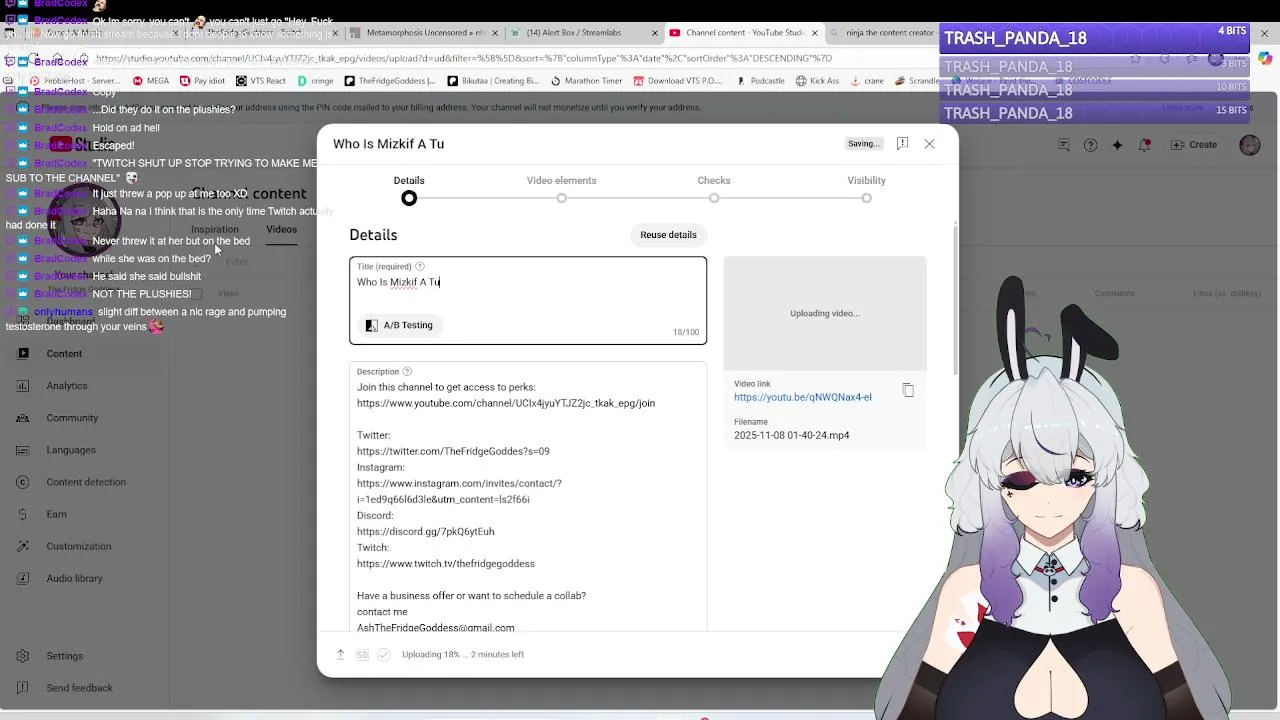
Task: Click the filename 2025-11-08 01-40-24.mp4 text
Action: [x=791, y=436]
